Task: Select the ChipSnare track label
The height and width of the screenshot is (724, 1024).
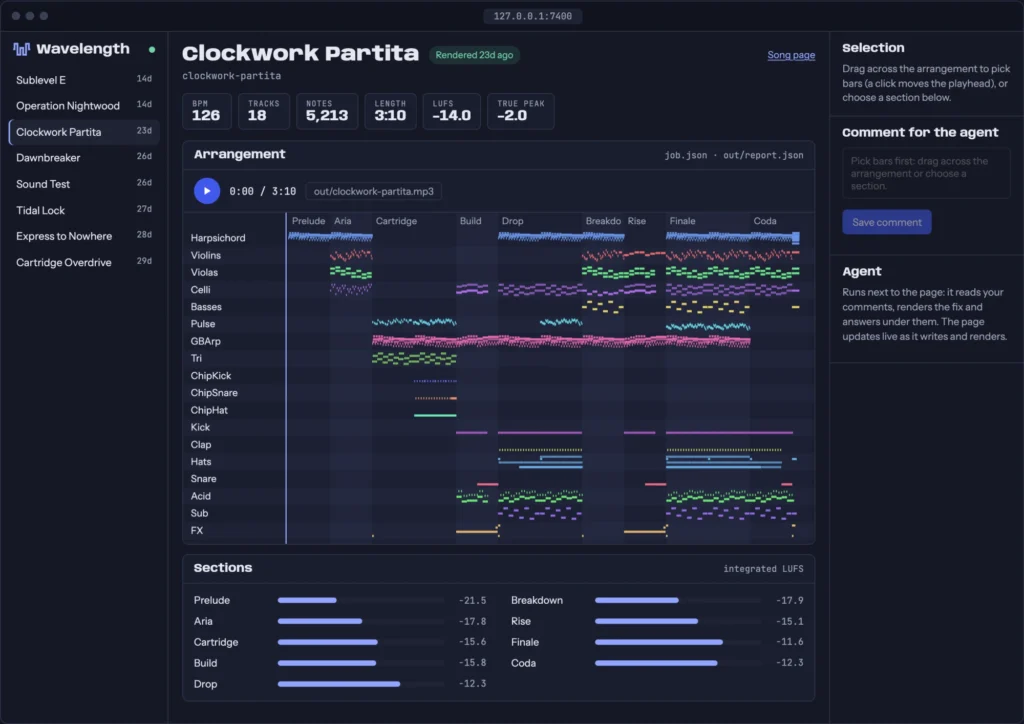Action: pos(214,393)
